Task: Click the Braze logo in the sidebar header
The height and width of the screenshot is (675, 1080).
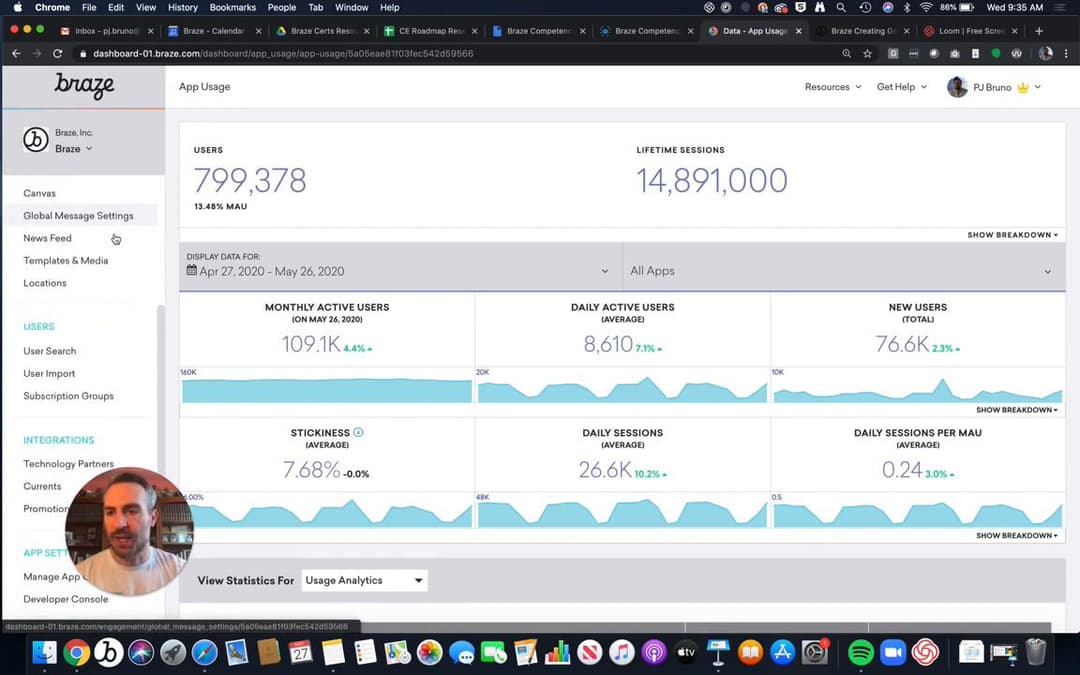Action: (84, 87)
